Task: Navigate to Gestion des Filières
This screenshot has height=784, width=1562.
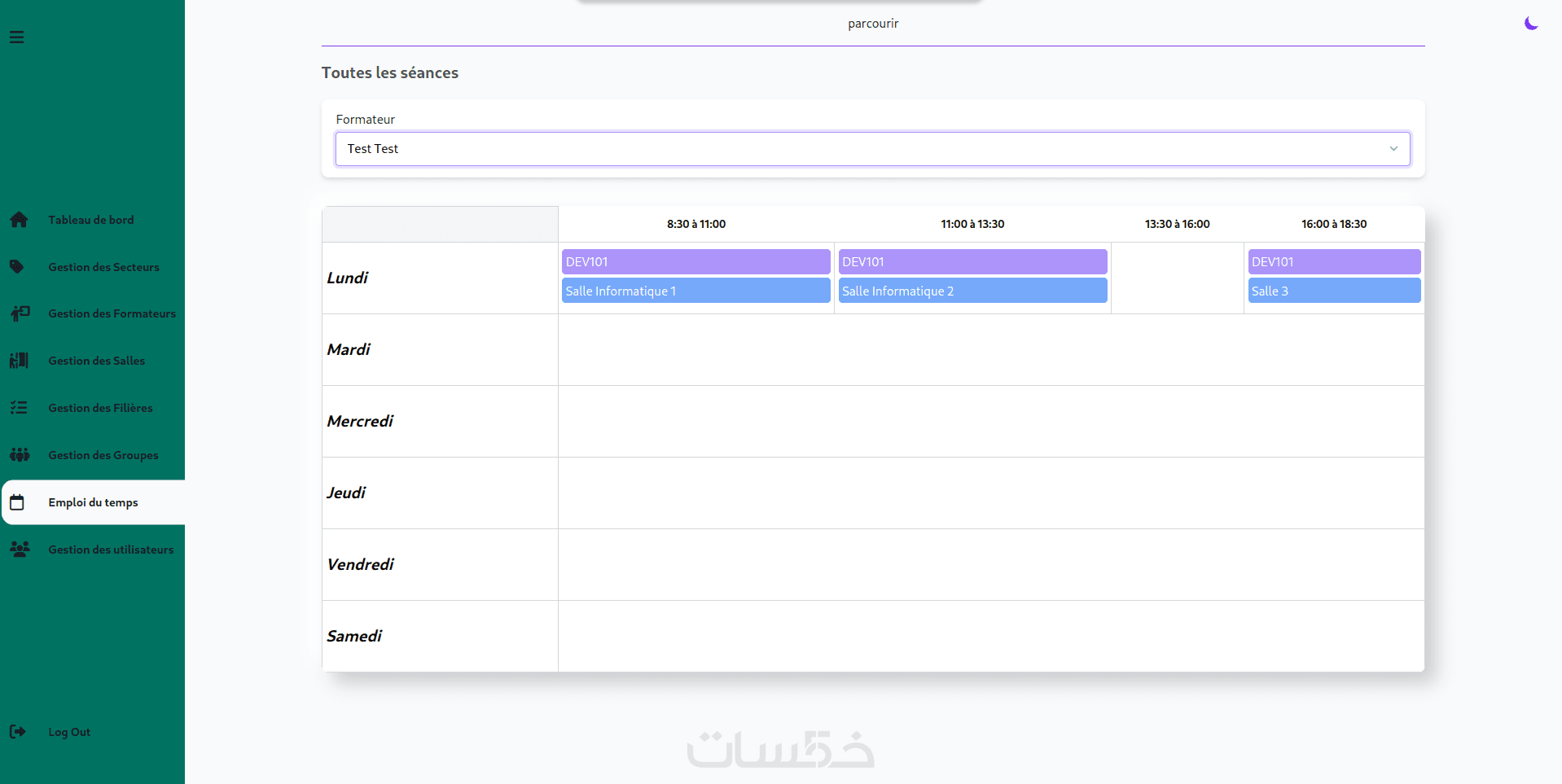Action: tap(100, 408)
